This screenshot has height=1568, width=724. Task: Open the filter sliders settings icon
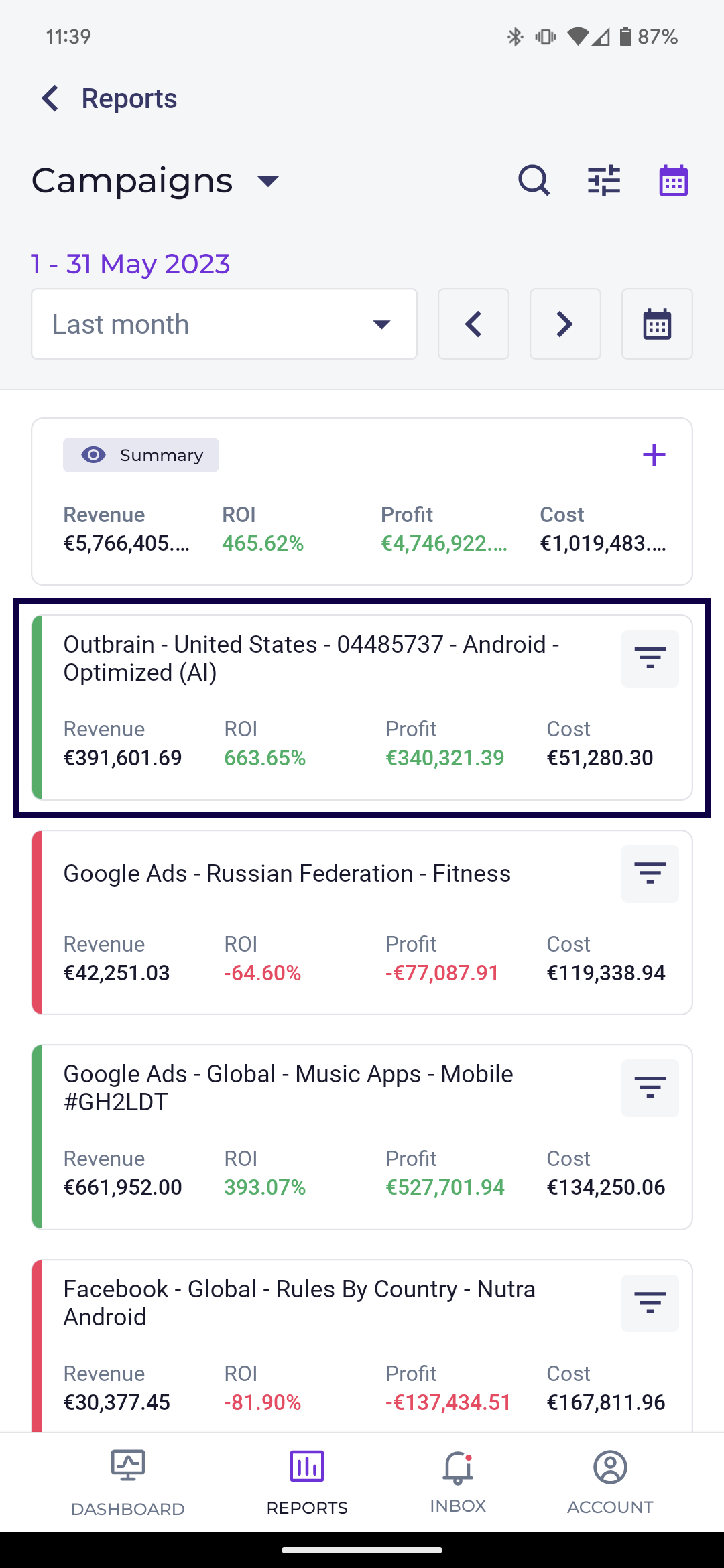click(x=604, y=180)
